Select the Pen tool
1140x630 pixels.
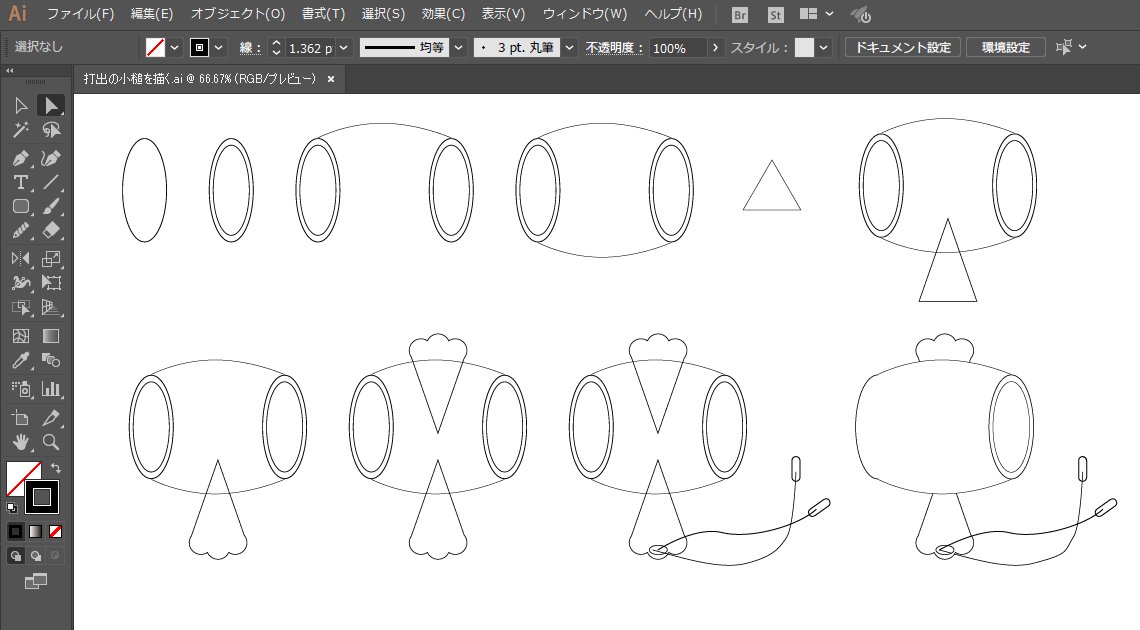21,158
